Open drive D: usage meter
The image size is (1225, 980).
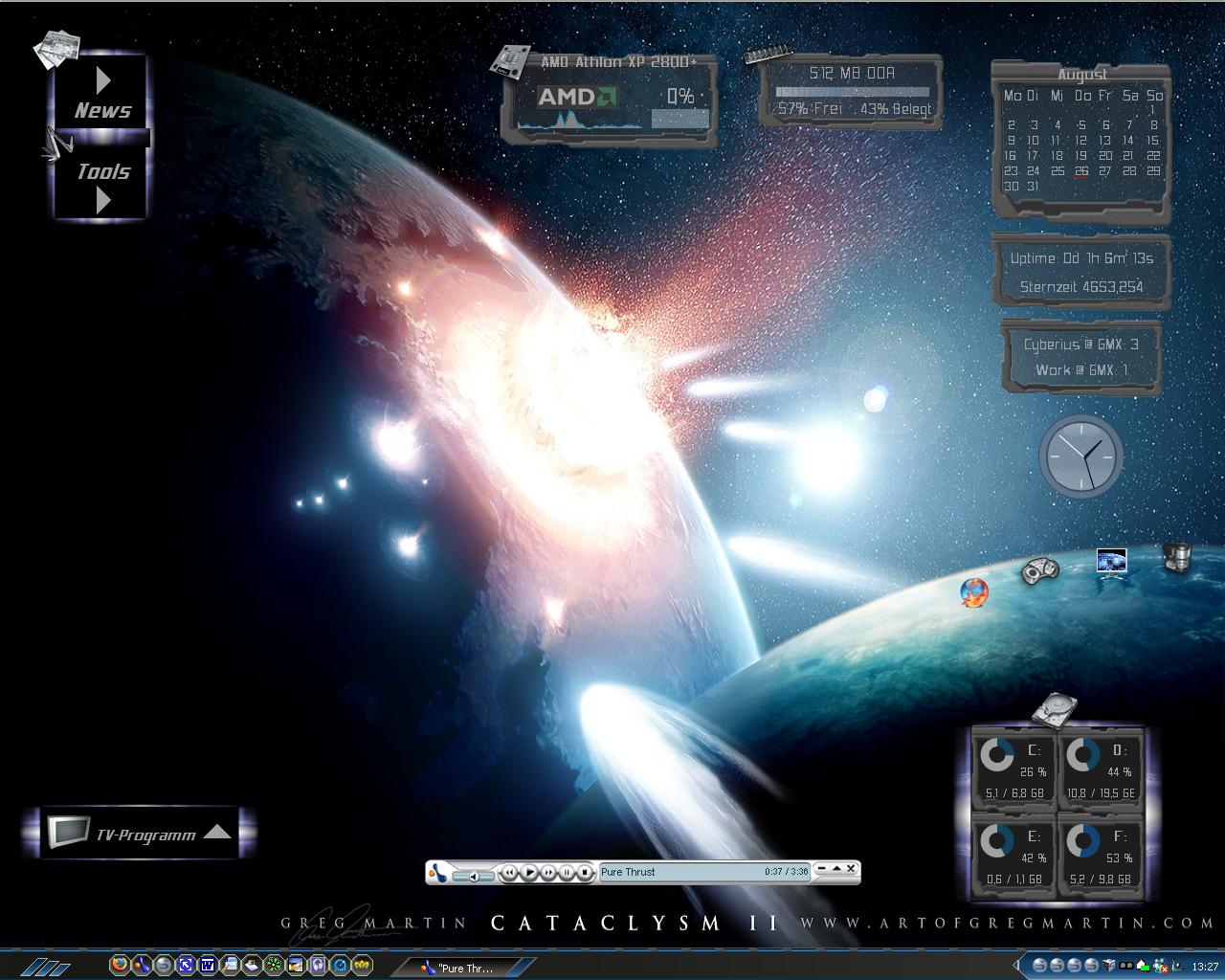pyautogui.click(x=1101, y=770)
